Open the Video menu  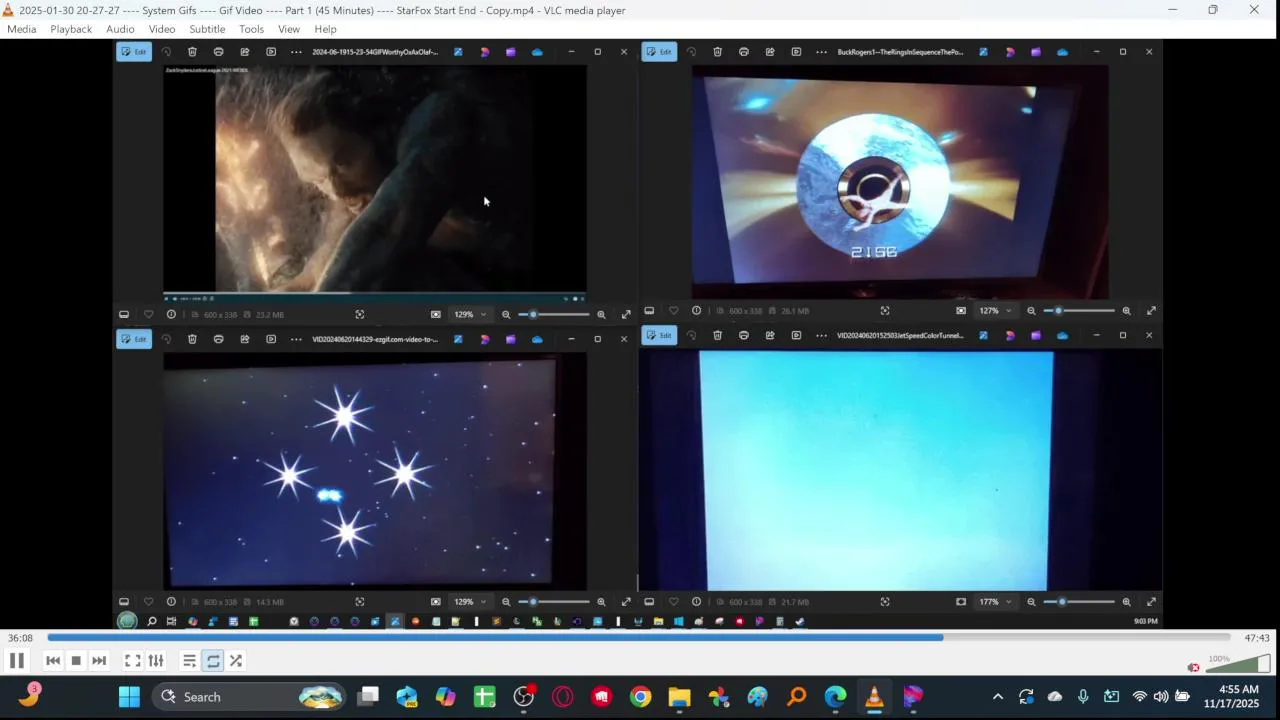tap(162, 29)
